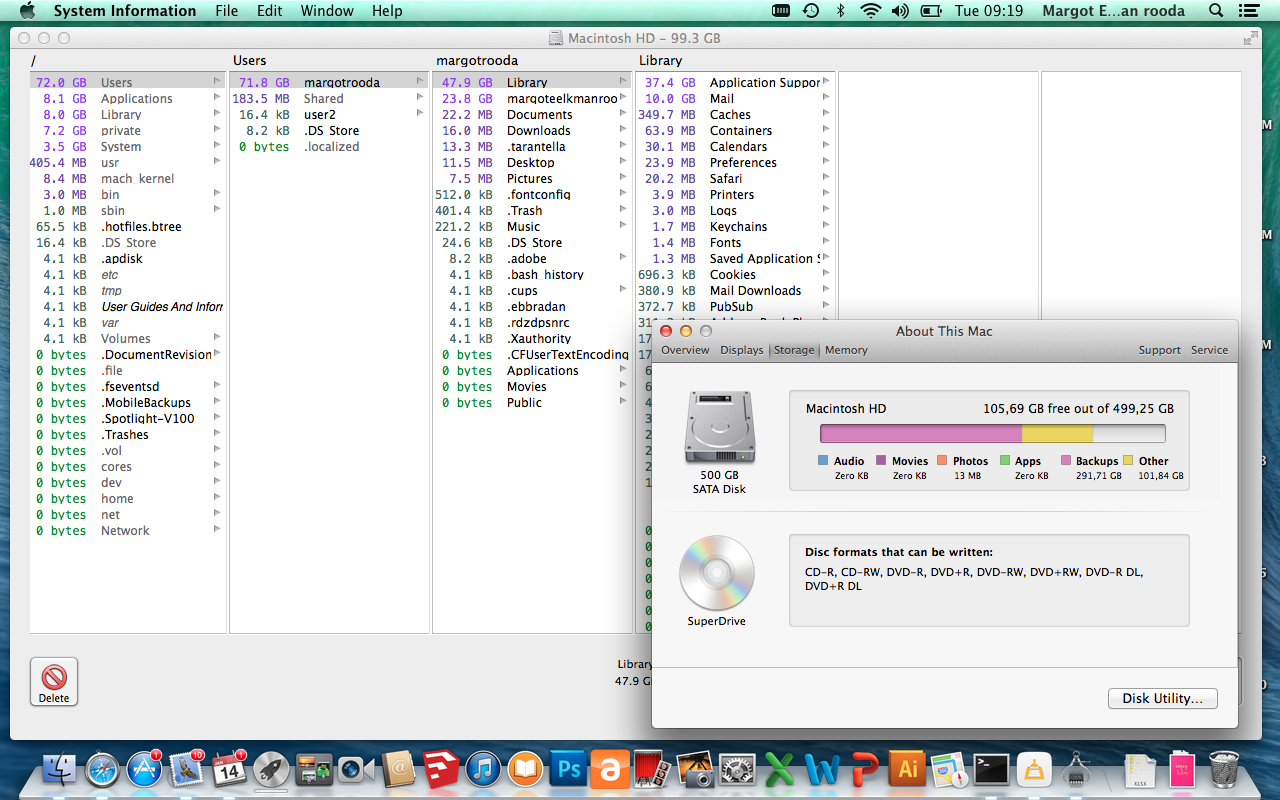Viewport: 1280px width, 800px height.
Task: Open the Service link
Action: [1209, 350]
